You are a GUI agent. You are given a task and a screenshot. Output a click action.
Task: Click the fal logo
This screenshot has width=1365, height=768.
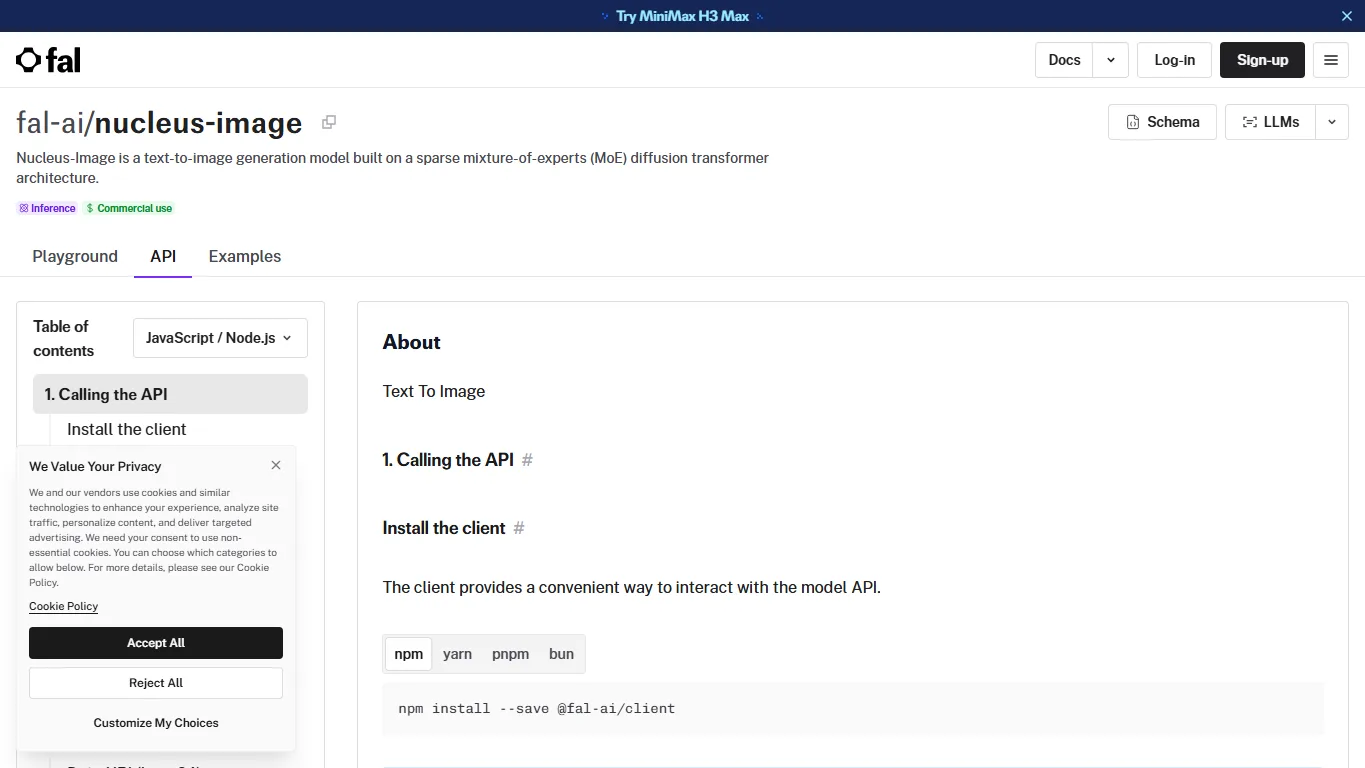pyautogui.click(x=48, y=60)
